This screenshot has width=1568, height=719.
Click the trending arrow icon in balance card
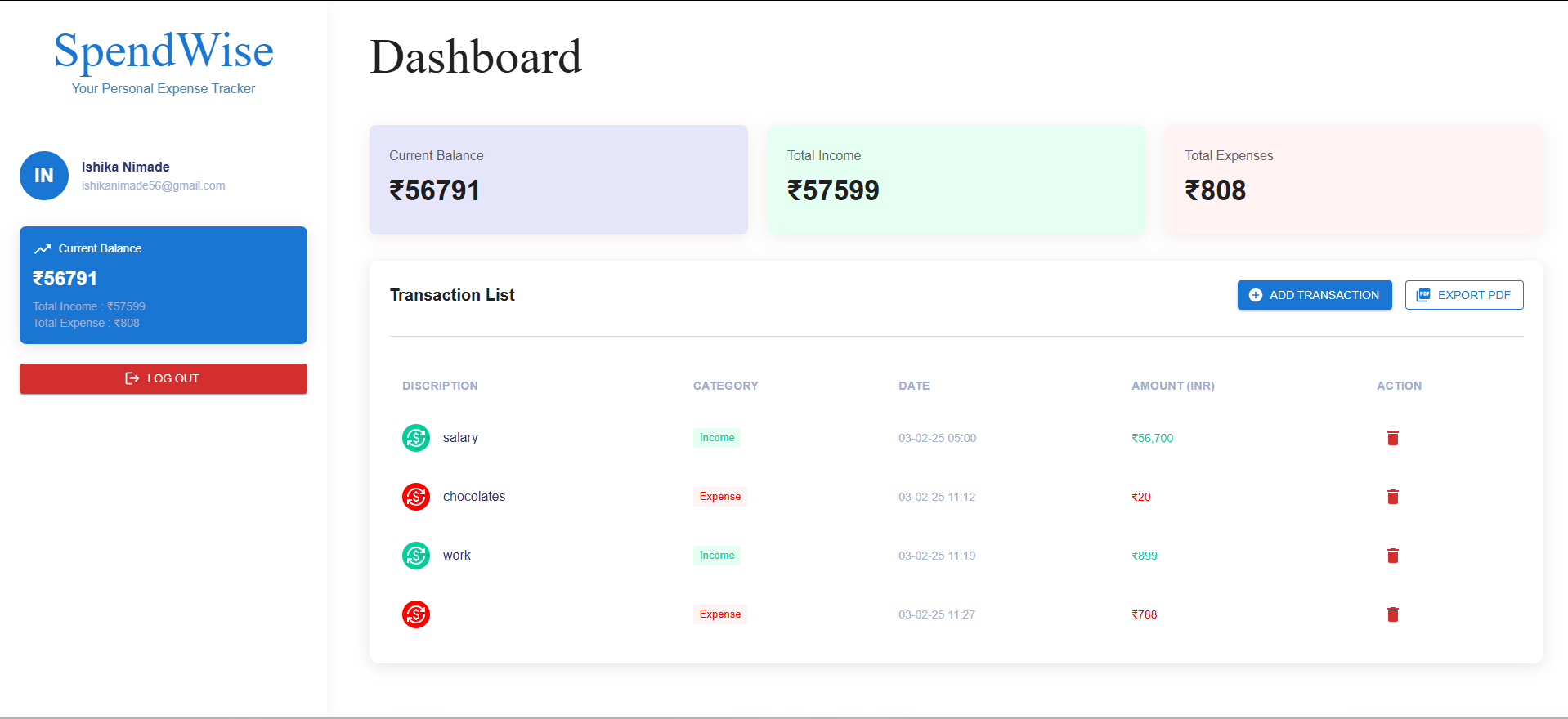tap(43, 249)
